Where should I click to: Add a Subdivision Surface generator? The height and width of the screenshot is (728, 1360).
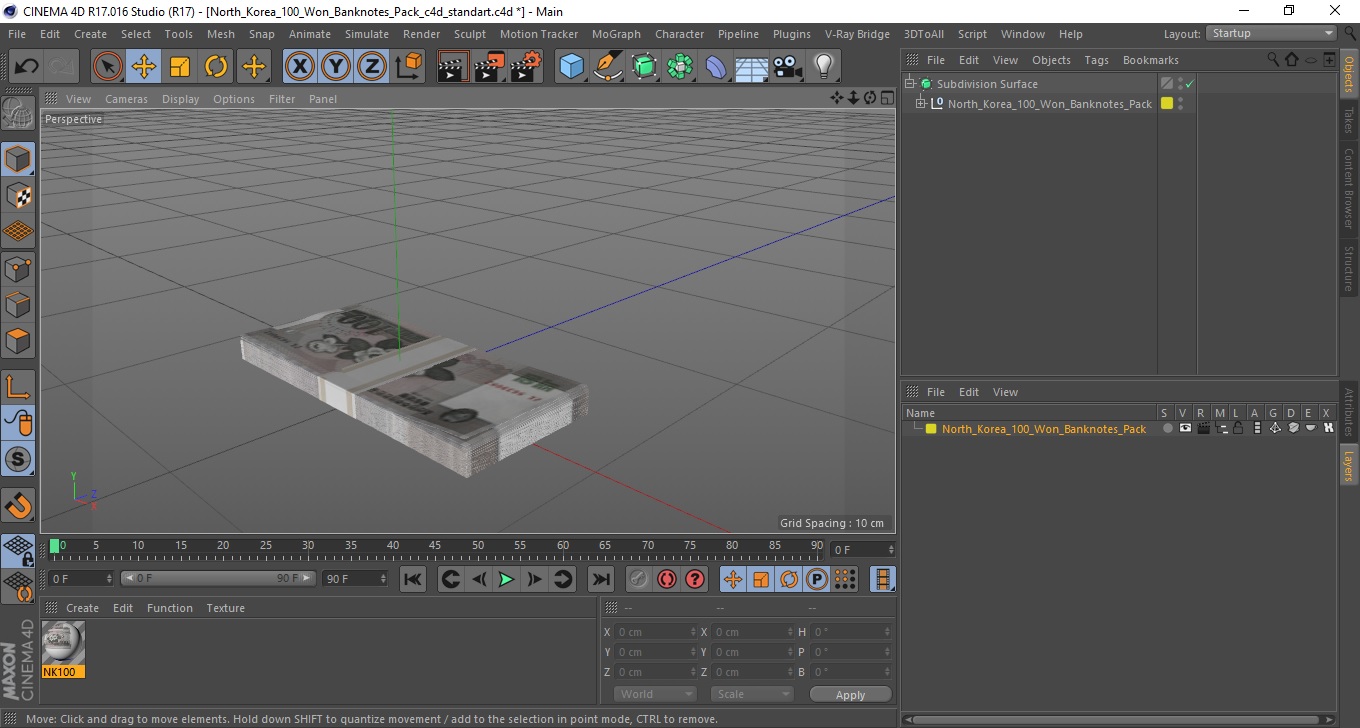644,67
